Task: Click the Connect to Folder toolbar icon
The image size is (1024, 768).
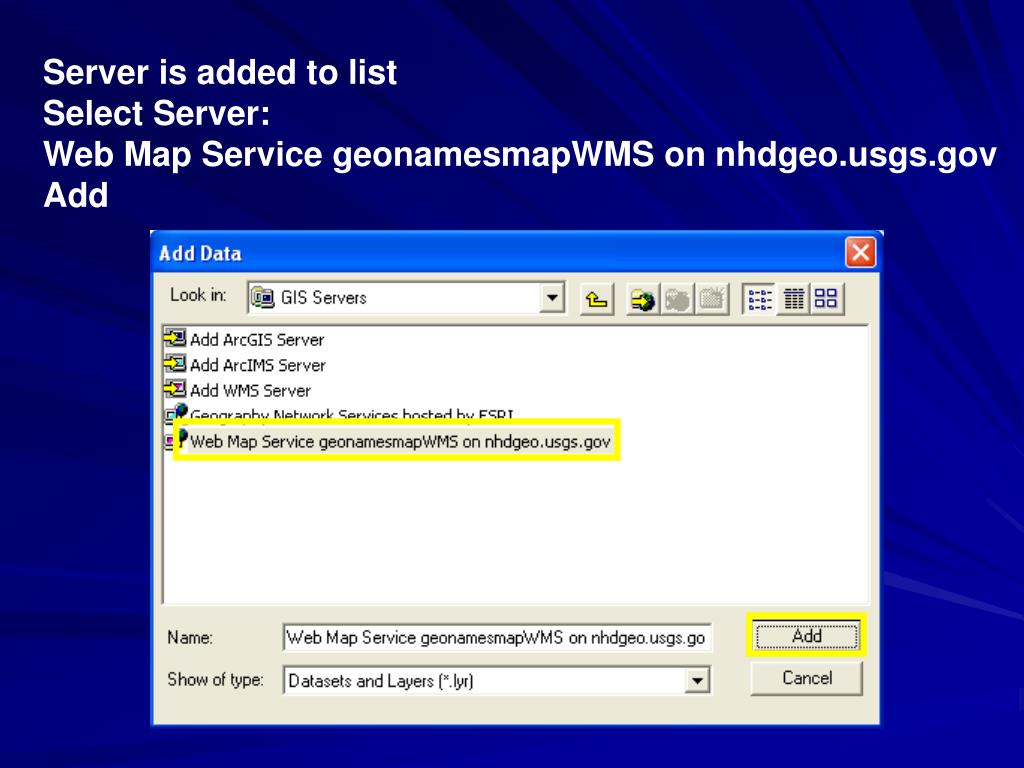Action: [643, 299]
